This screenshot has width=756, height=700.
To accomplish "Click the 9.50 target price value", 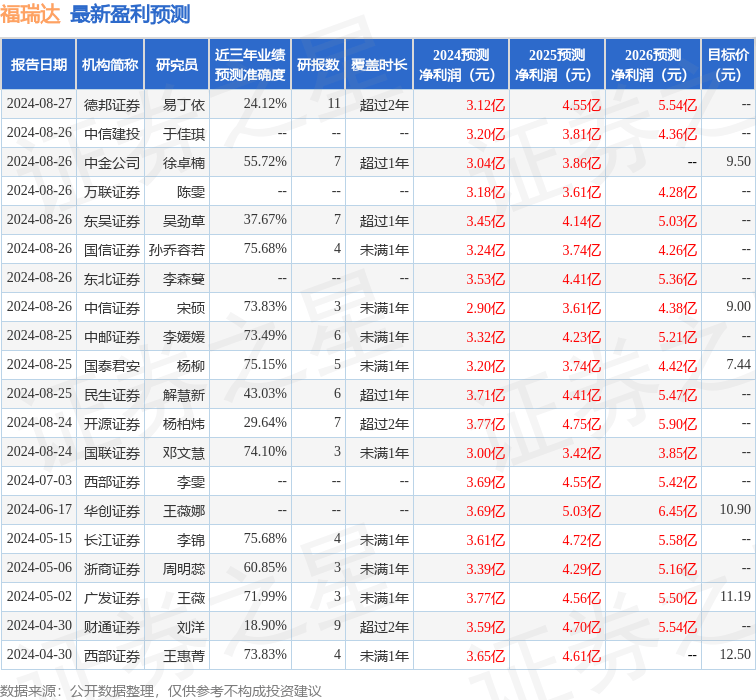I will (738, 162).
